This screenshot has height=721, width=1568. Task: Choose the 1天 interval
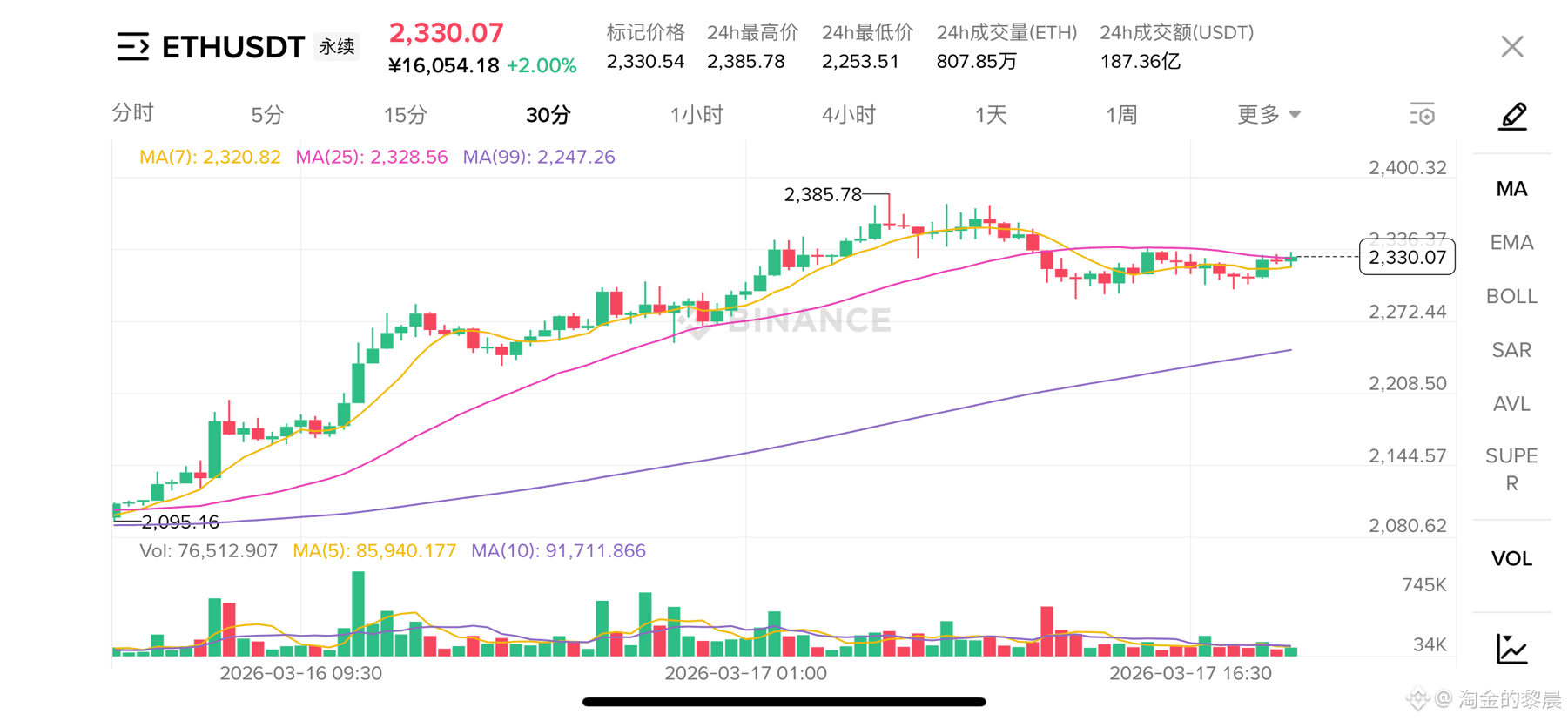[991, 115]
